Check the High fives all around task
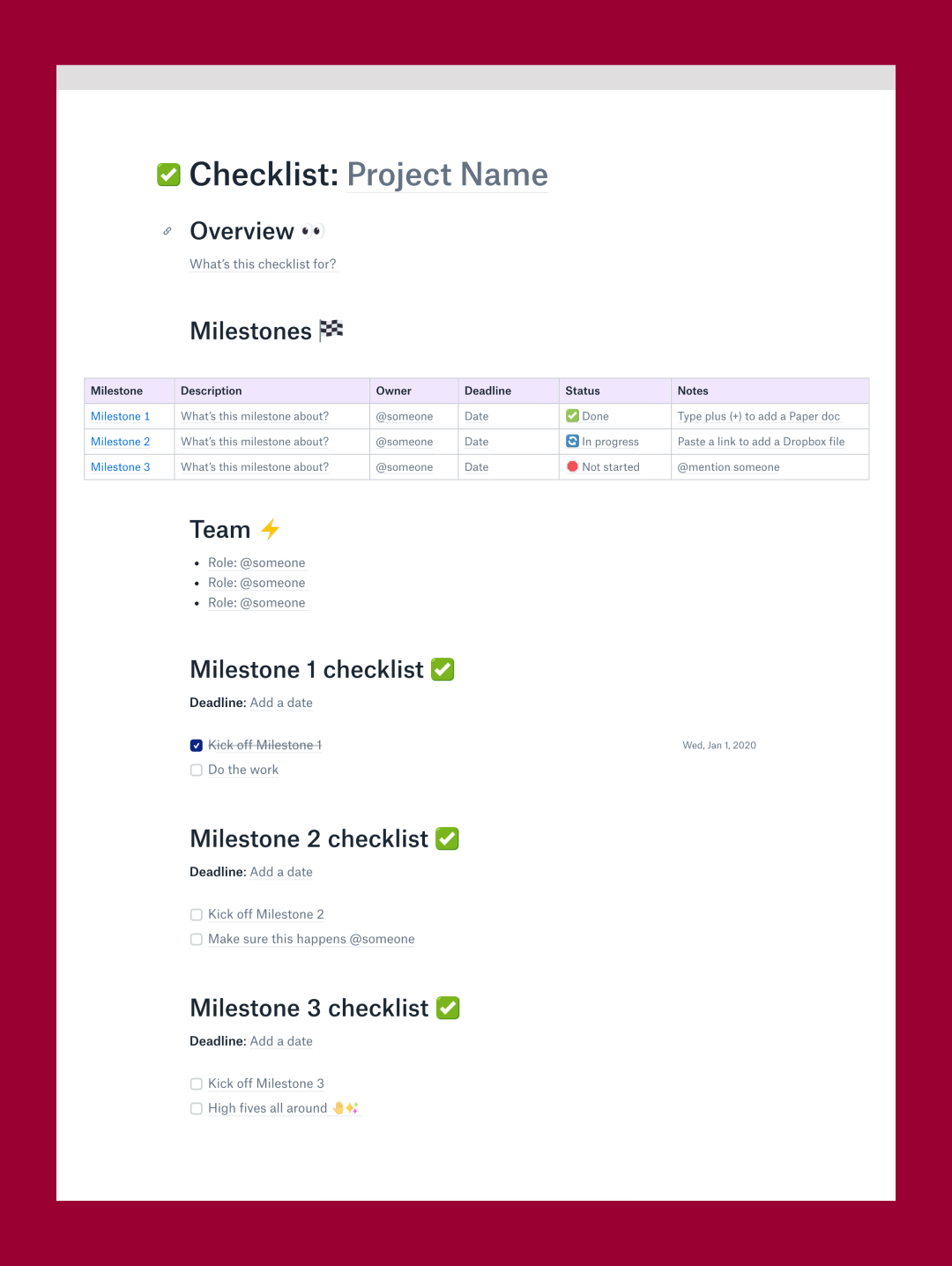Screen dimensions: 952x1266 click(197, 1108)
